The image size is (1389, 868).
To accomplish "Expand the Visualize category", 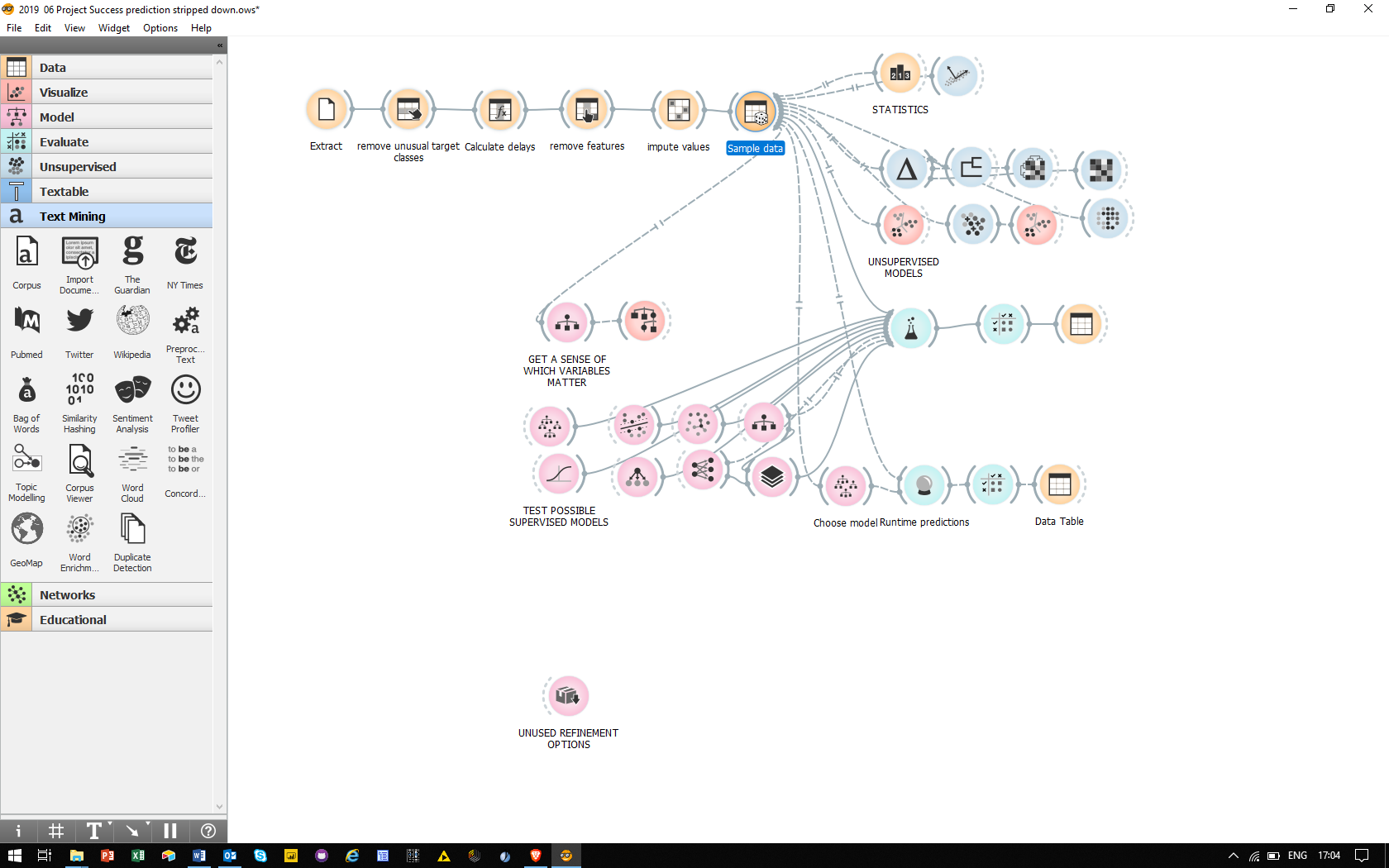I will coord(107,93).
